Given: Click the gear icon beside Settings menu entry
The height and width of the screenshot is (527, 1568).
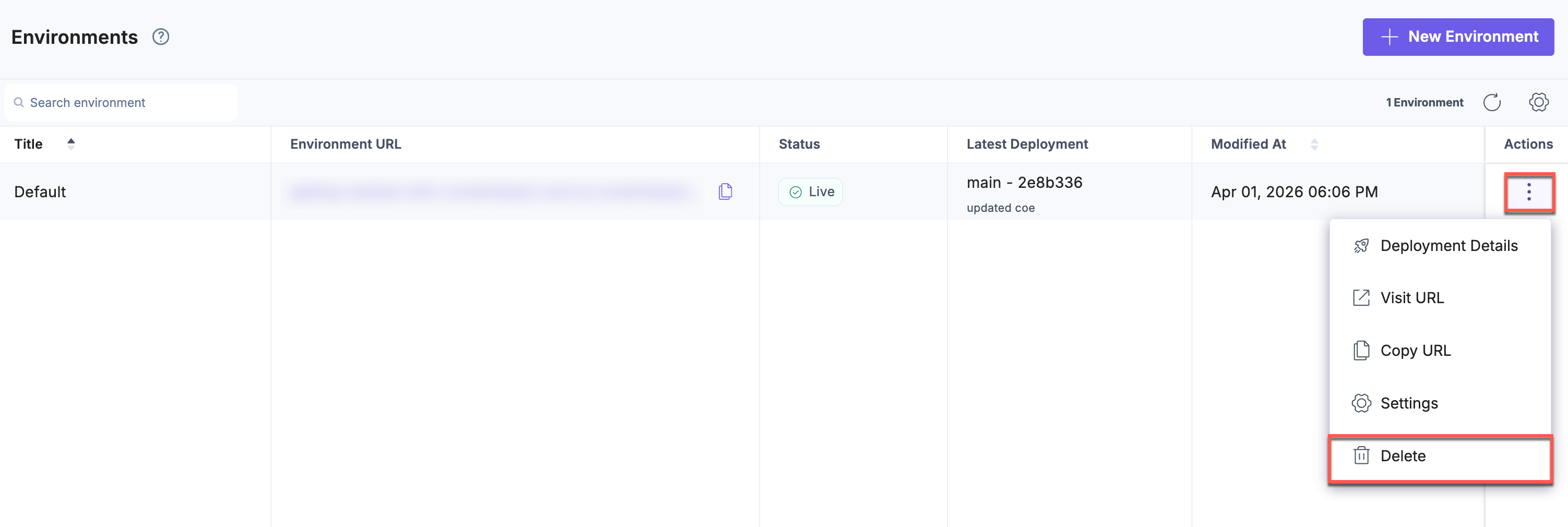Looking at the screenshot, I should pyautogui.click(x=1362, y=402).
